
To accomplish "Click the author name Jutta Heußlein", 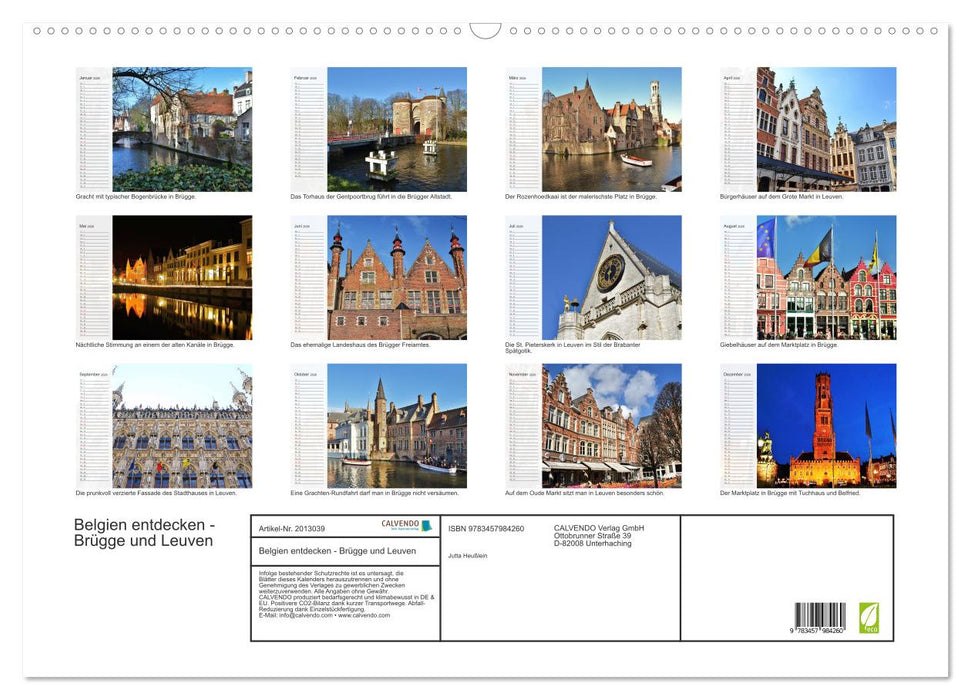I will [466, 557].
